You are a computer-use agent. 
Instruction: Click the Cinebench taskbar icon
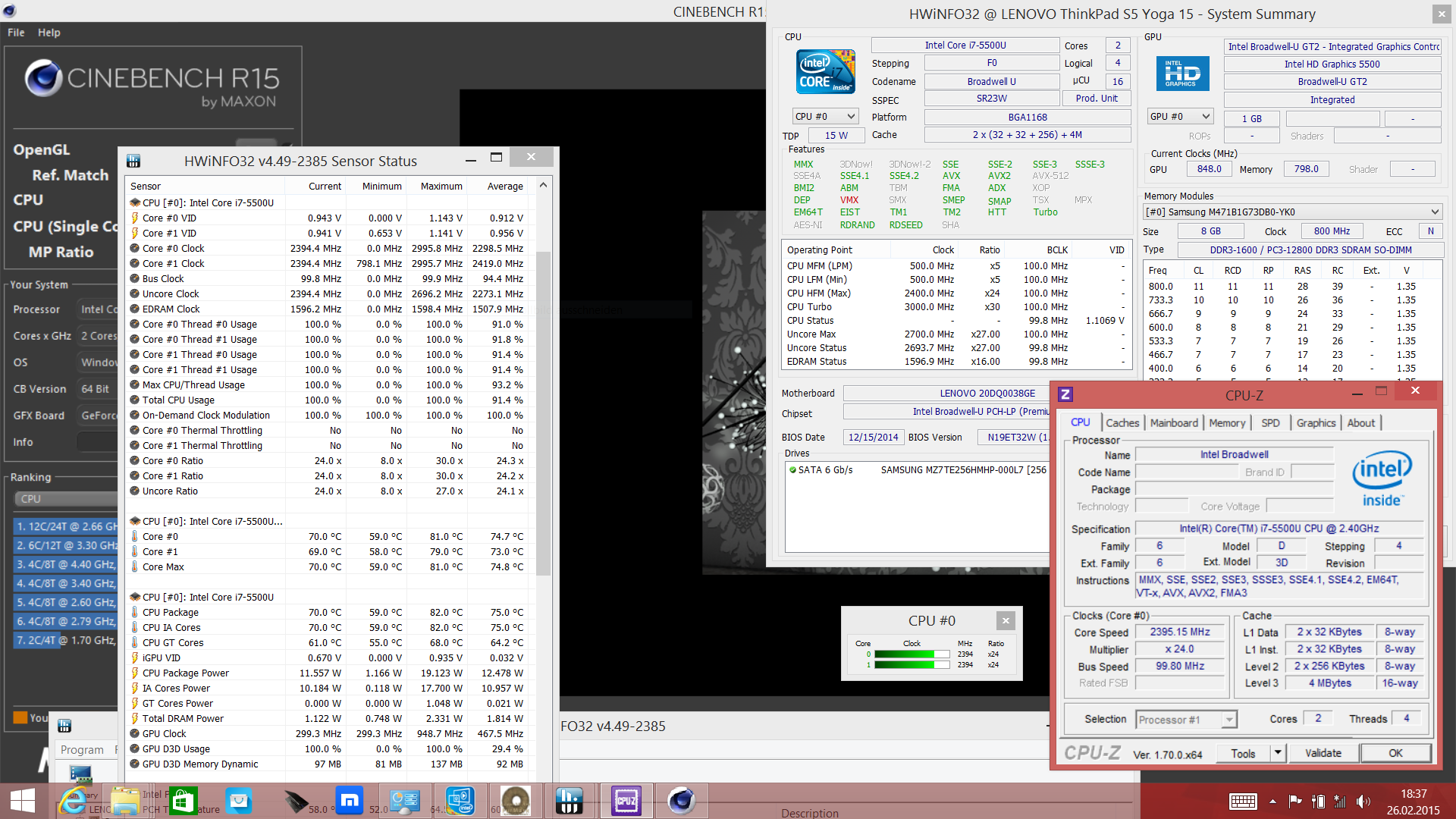(680, 801)
